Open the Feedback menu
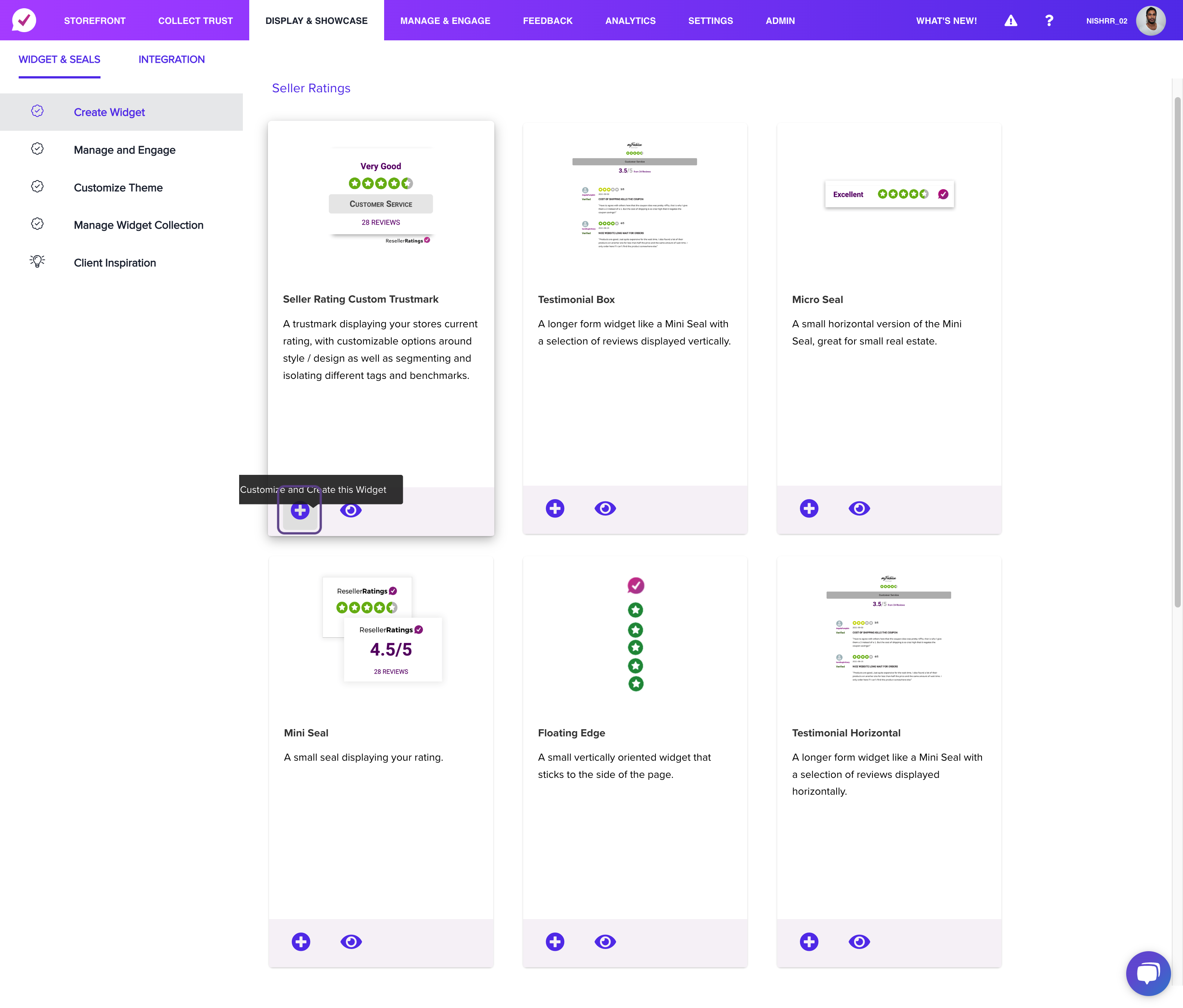The image size is (1183, 1008). [547, 21]
